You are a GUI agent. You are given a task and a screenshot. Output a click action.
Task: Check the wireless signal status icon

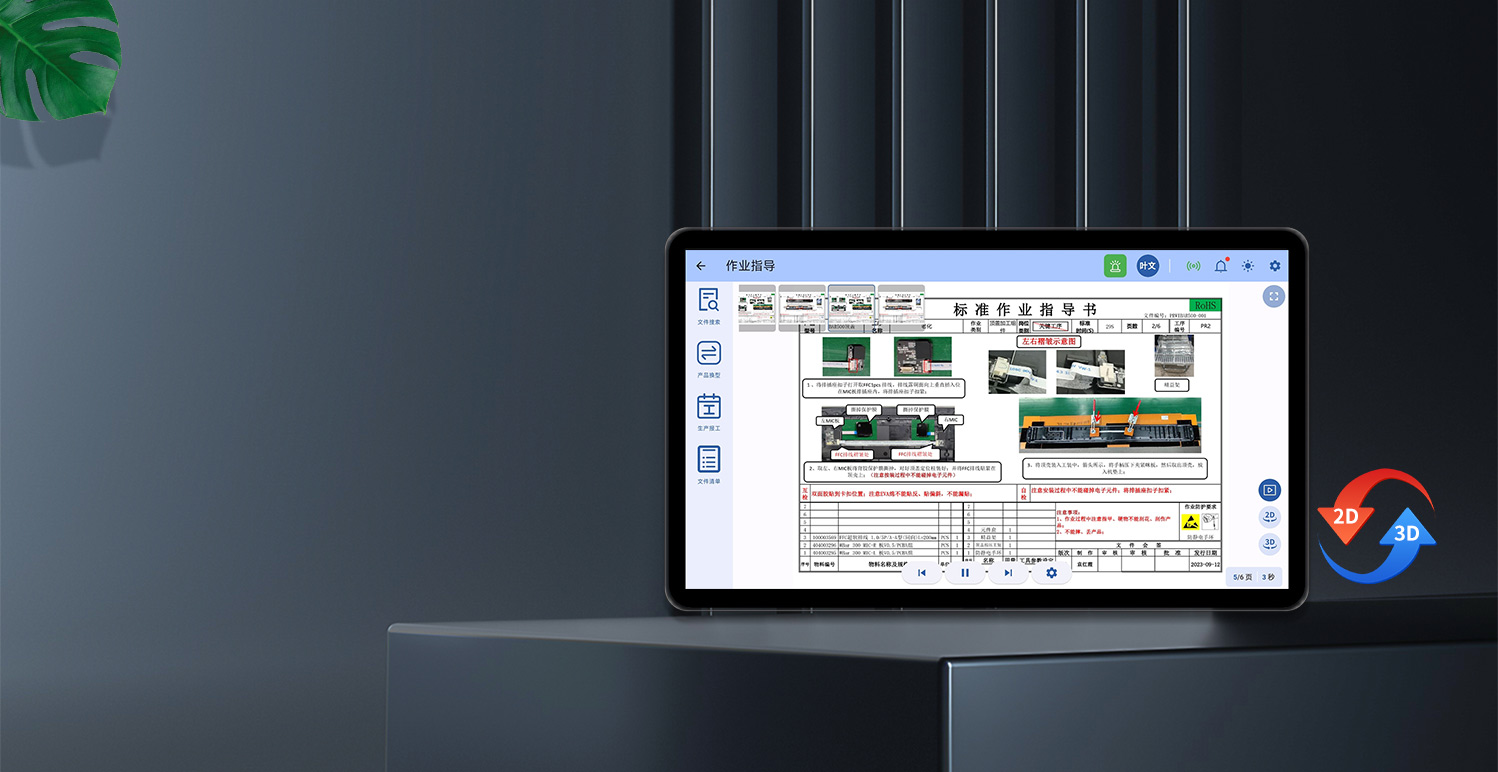[x=1193, y=266]
